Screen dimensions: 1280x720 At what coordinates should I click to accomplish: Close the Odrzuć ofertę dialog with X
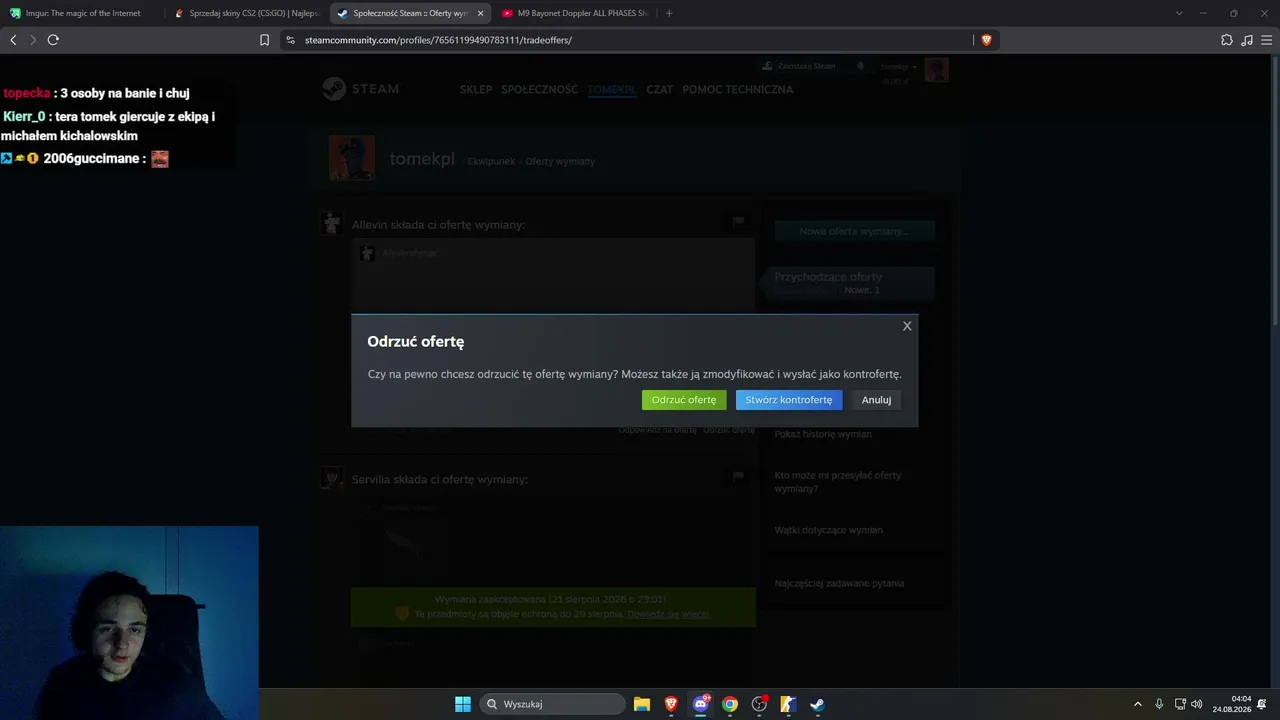(x=907, y=326)
